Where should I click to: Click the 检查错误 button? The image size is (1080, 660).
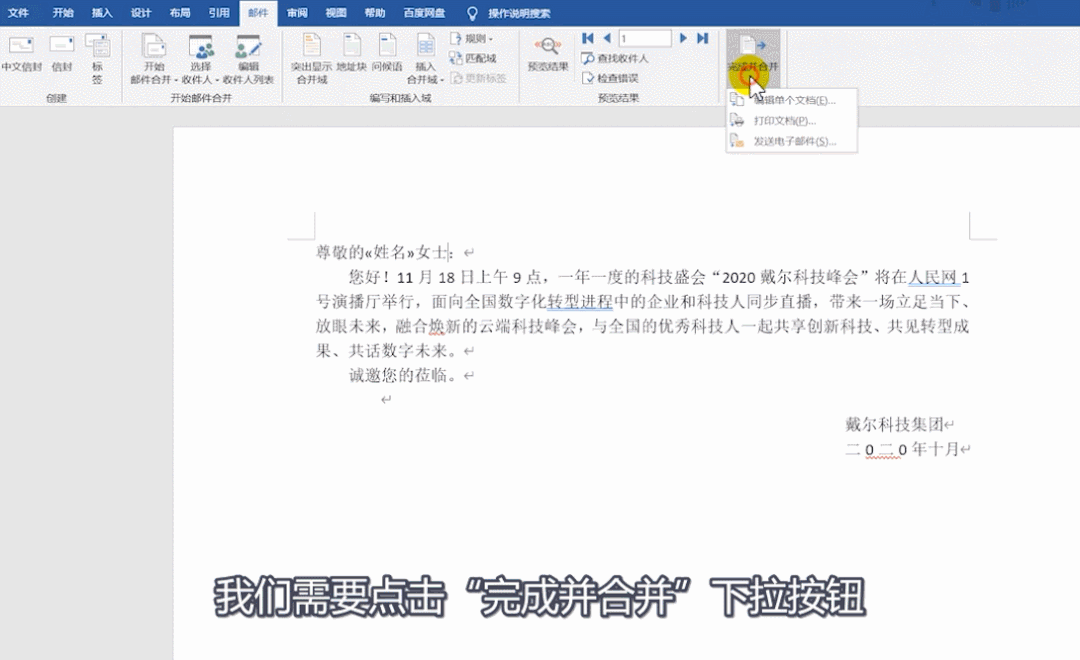[616, 78]
